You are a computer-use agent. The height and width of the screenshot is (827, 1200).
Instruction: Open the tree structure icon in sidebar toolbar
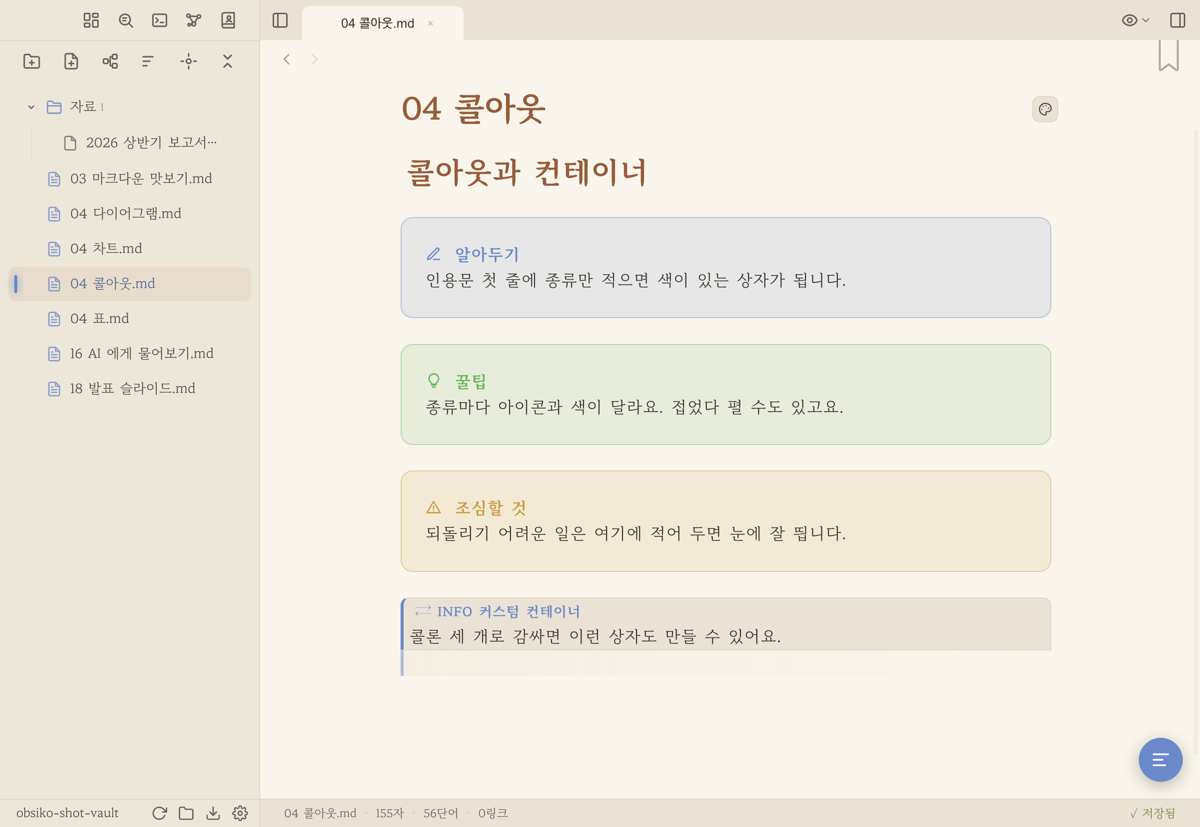coord(110,61)
